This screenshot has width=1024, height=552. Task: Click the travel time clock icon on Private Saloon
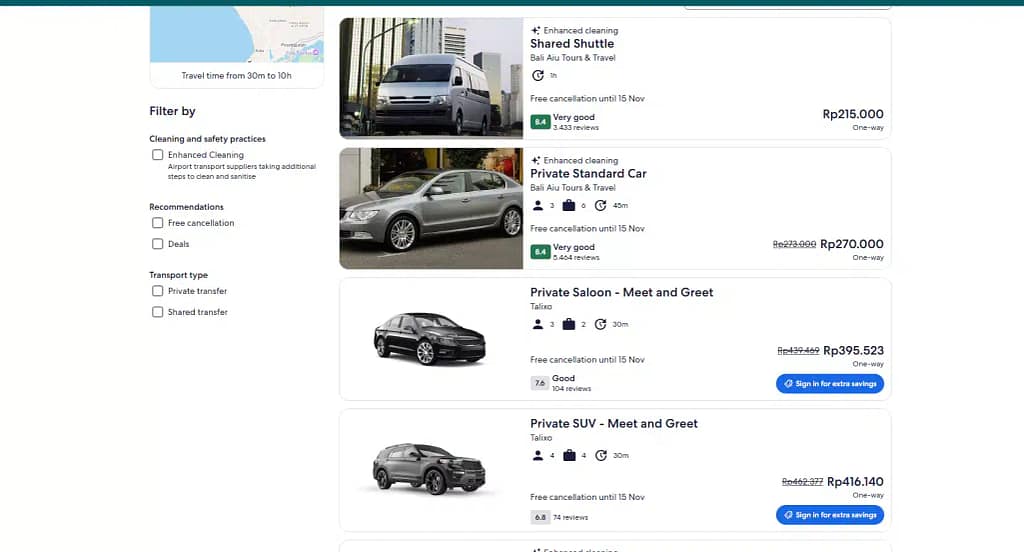pyautogui.click(x=600, y=324)
